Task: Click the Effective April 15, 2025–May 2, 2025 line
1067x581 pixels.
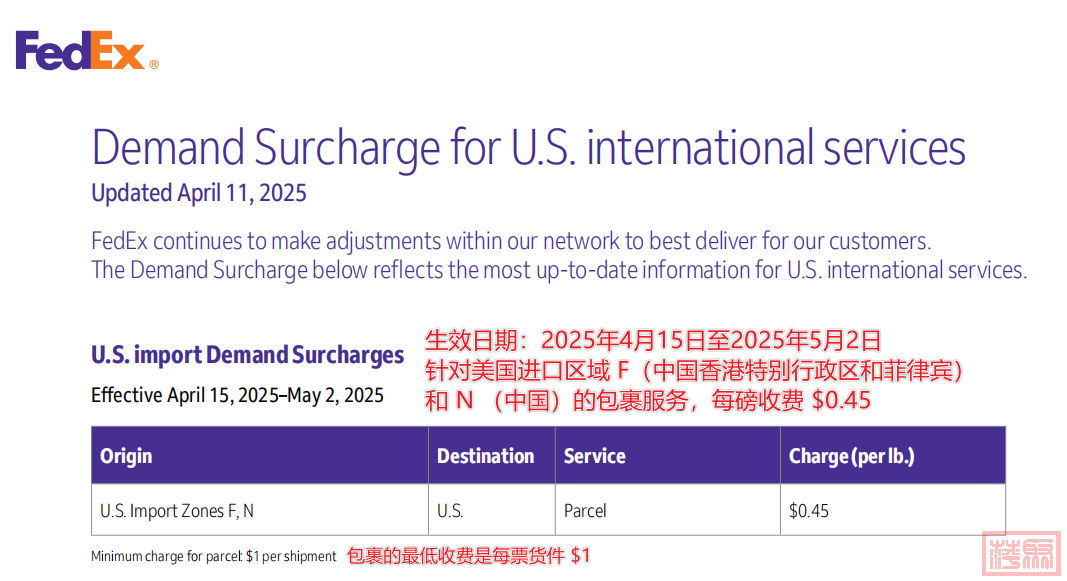Action: tap(237, 395)
